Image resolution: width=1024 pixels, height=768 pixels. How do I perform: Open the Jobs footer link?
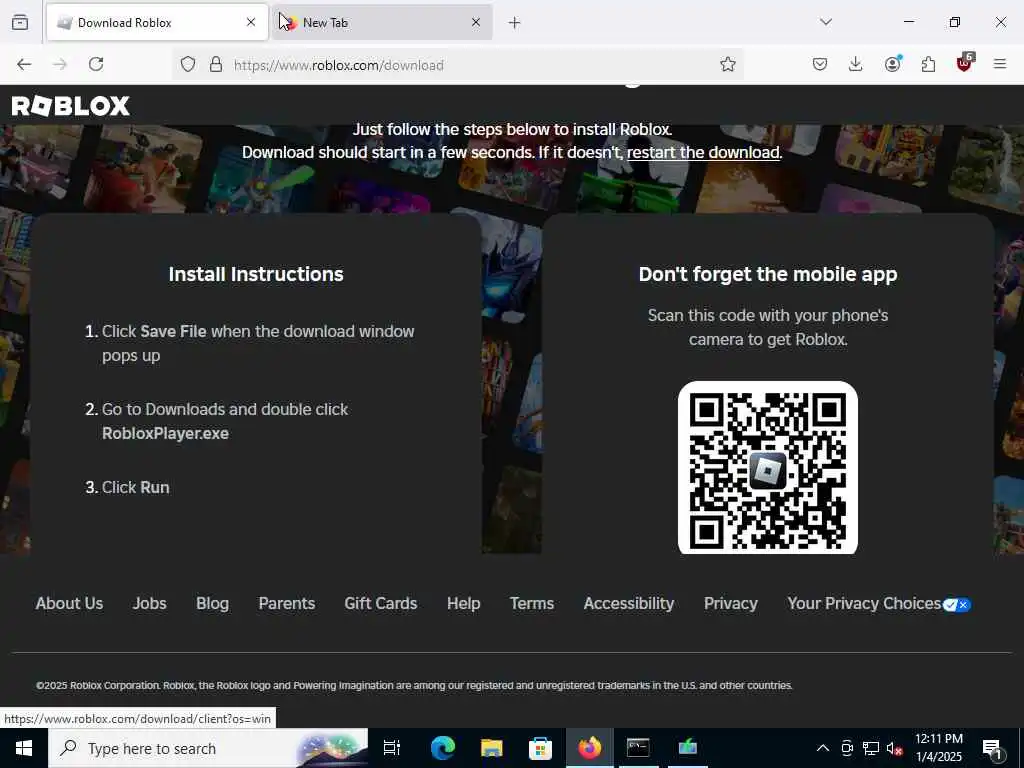[150, 603]
